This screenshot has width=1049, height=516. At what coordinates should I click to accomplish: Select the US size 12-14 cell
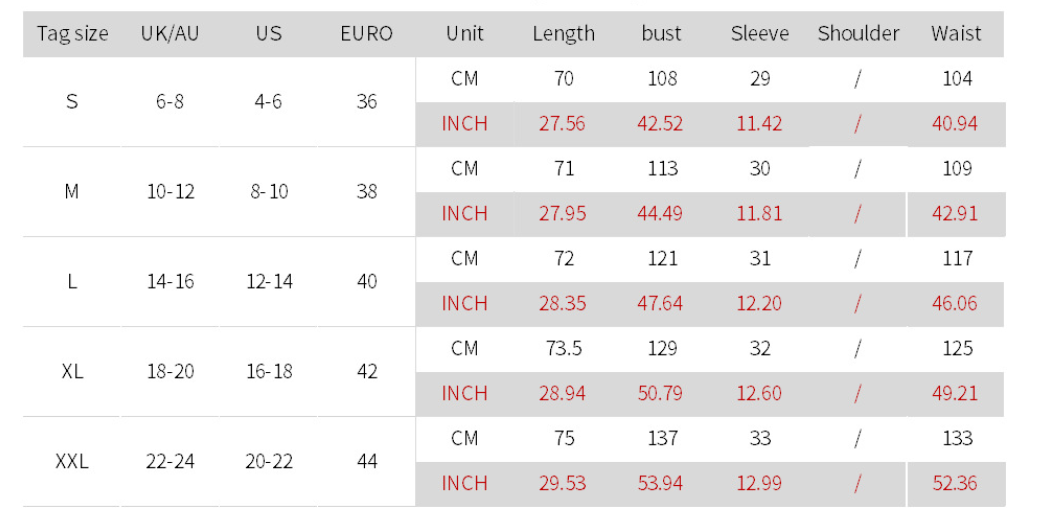tap(269, 281)
